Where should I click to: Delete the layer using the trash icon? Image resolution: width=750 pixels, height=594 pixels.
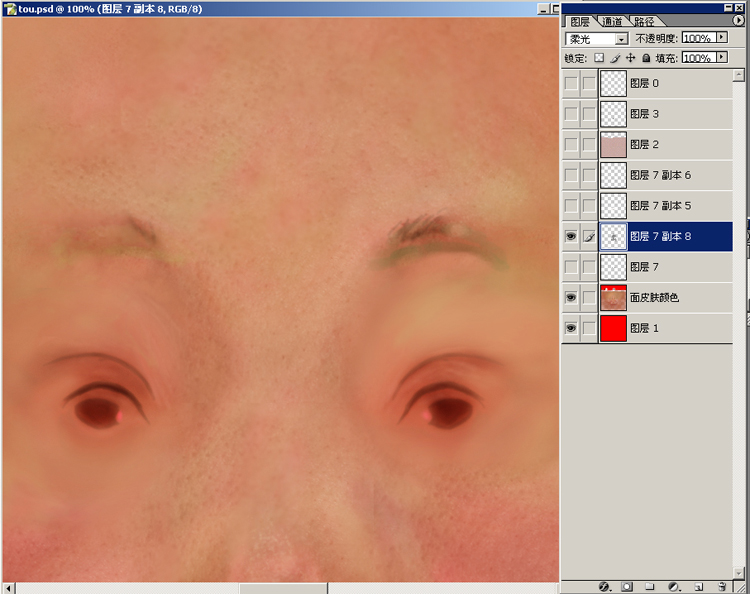pyautogui.click(x=722, y=586)
